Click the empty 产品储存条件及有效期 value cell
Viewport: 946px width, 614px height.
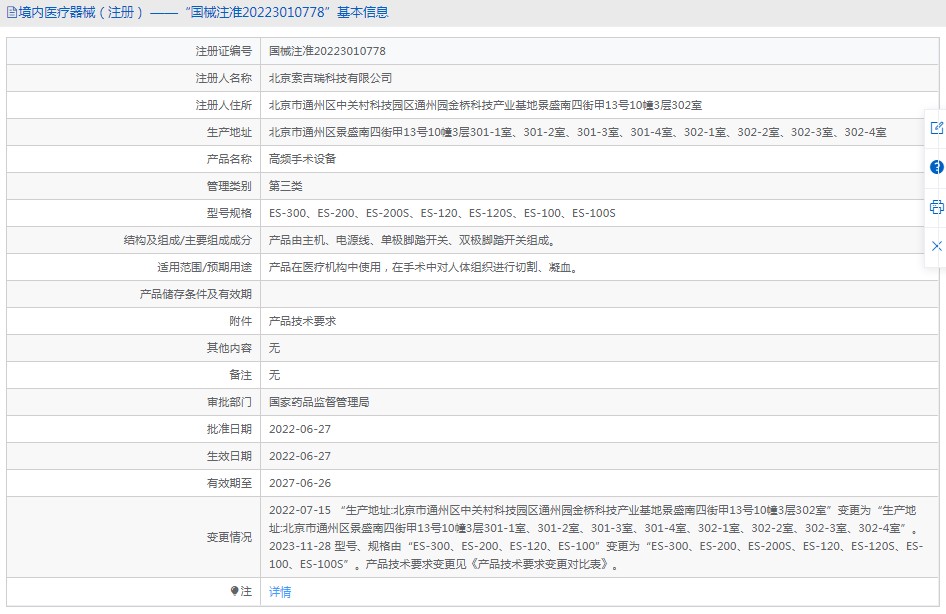600,294
